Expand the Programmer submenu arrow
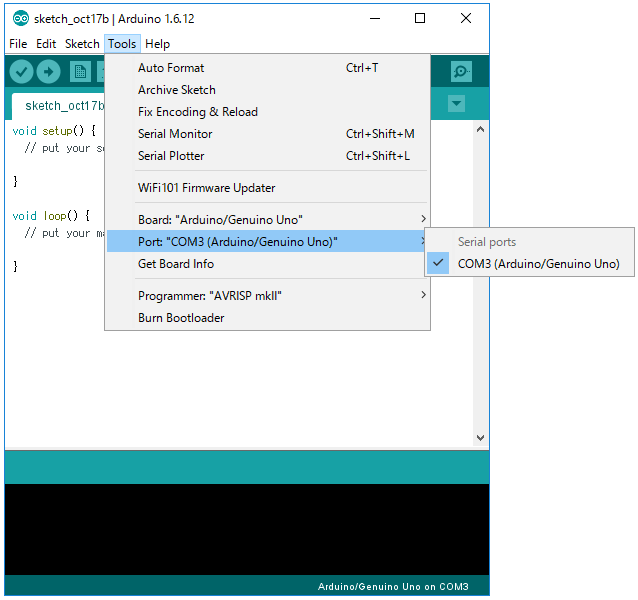 (x=424, y=295)
